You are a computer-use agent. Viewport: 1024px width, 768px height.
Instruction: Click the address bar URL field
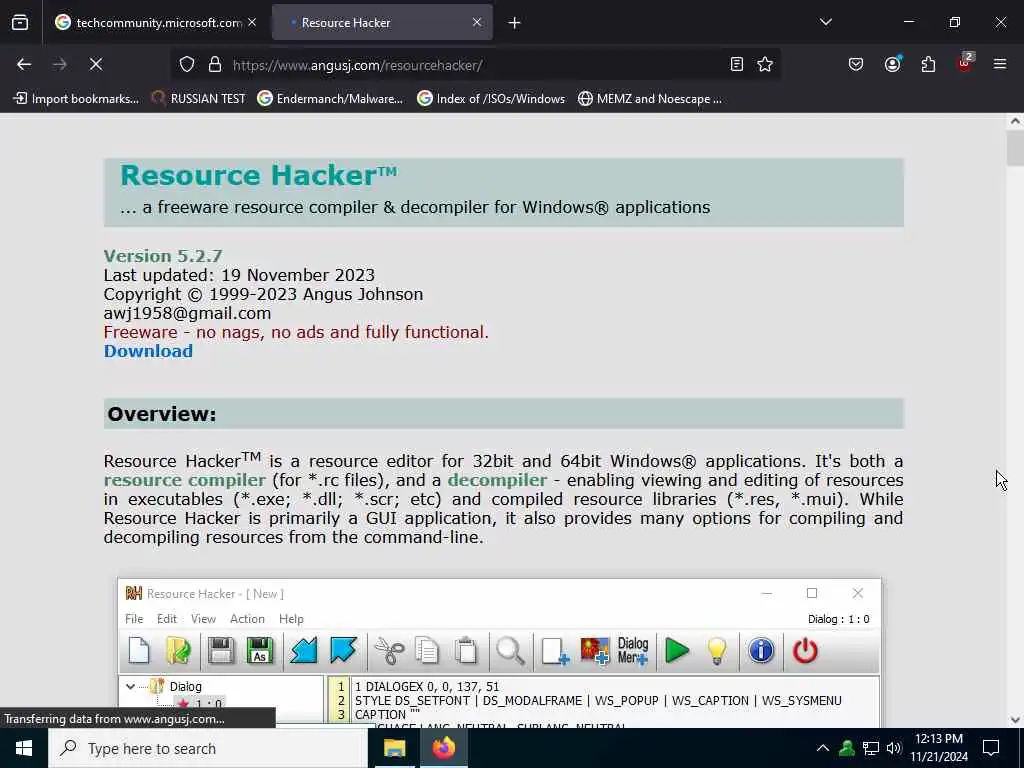click(477, 65)
